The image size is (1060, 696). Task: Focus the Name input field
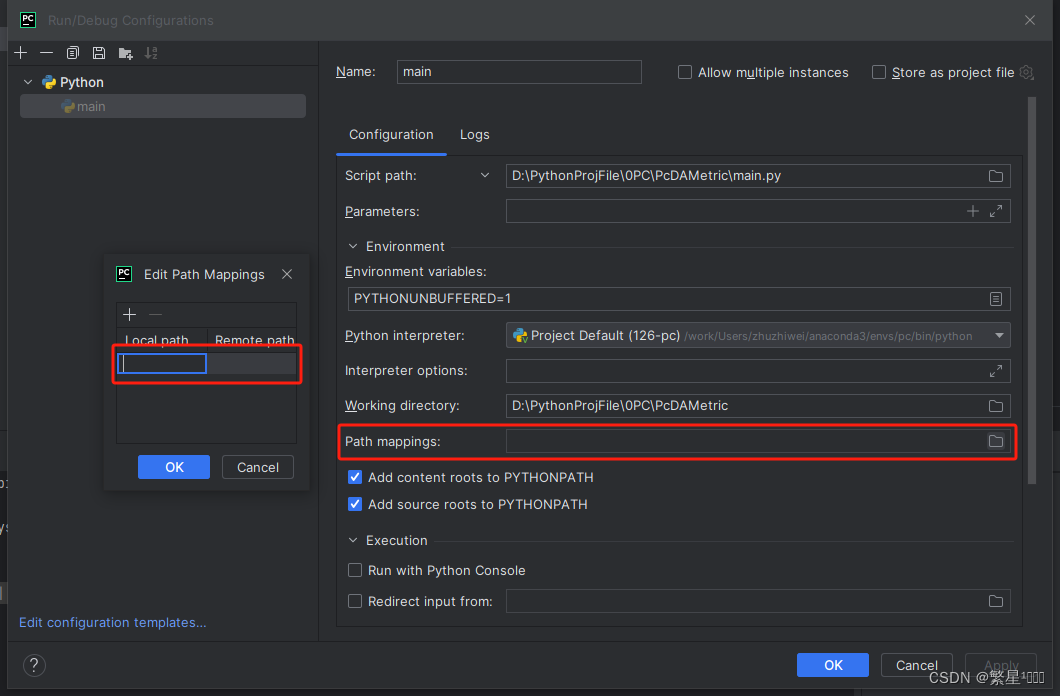click(519, 72)
